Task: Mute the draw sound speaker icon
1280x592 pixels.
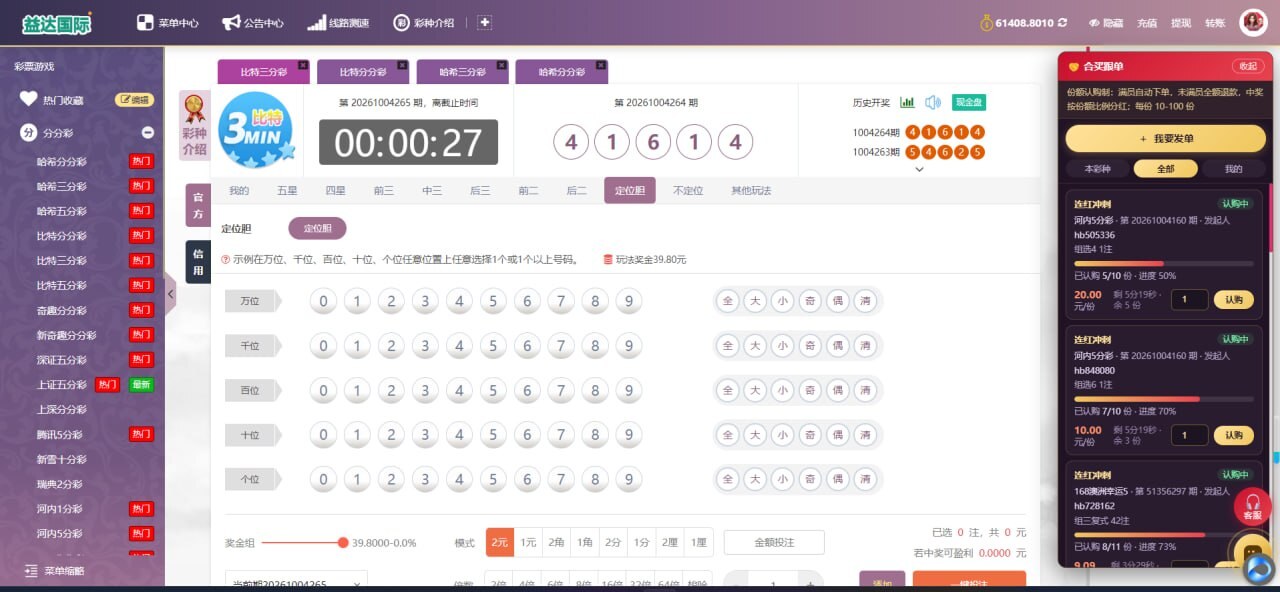Action: click(x=933, y=102)
